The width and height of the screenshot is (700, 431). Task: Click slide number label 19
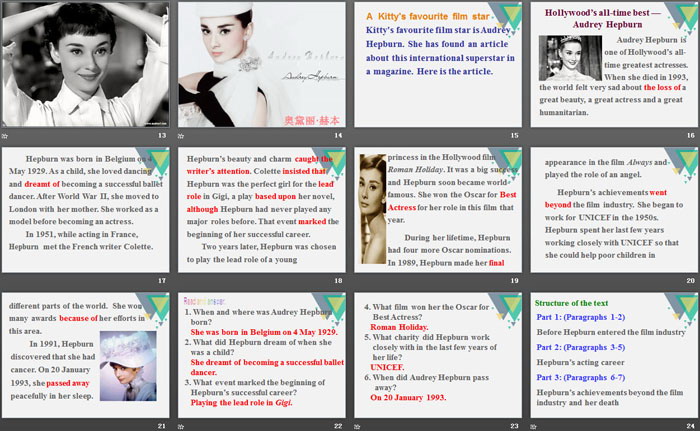515,280
